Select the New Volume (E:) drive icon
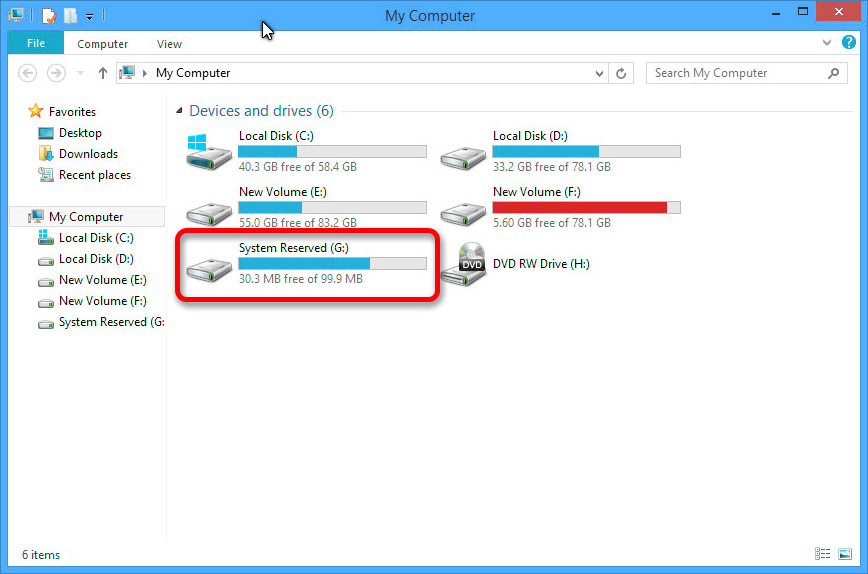868x574 pixels. point(209,213)
